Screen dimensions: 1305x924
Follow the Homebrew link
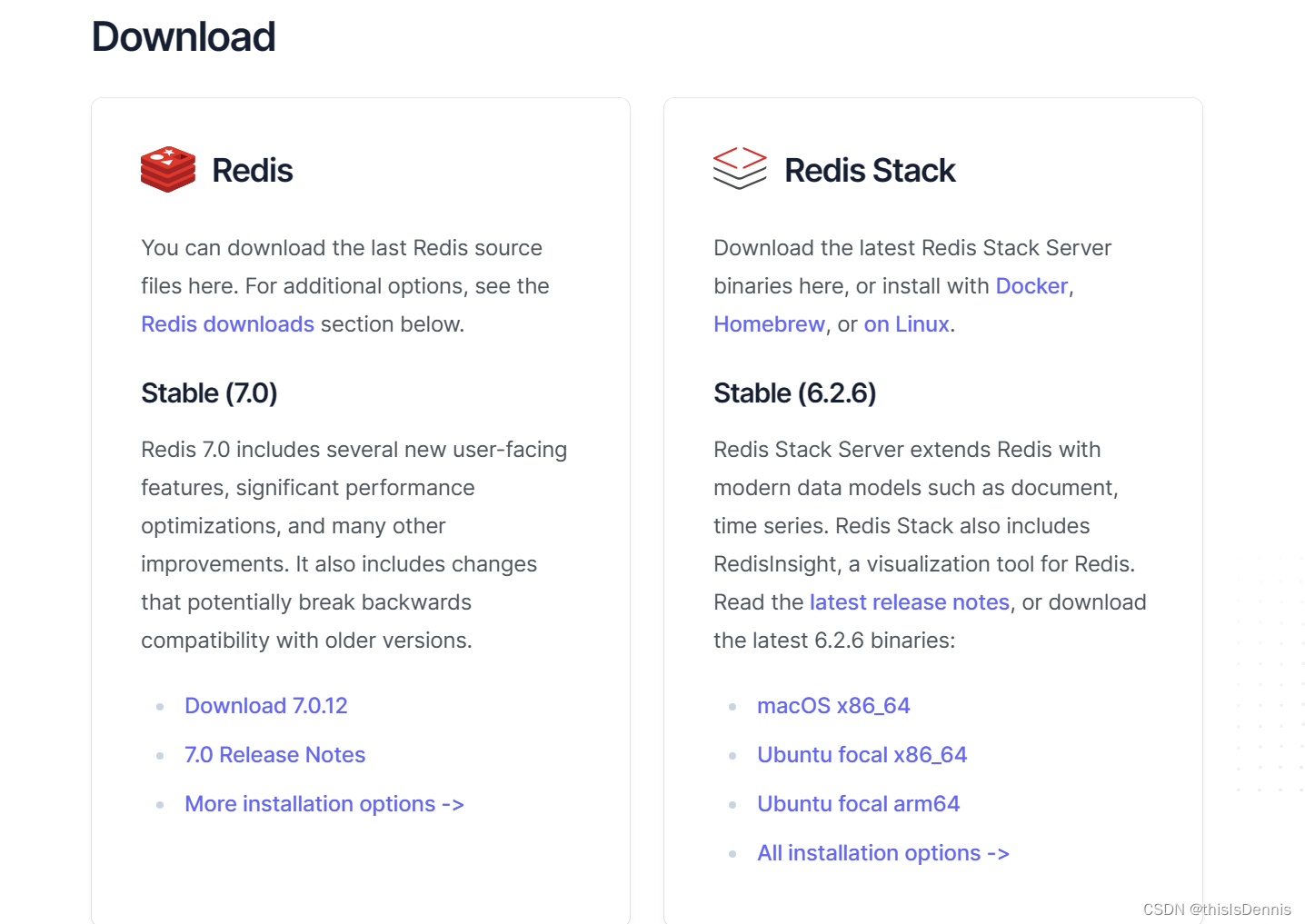coord(769,324)
